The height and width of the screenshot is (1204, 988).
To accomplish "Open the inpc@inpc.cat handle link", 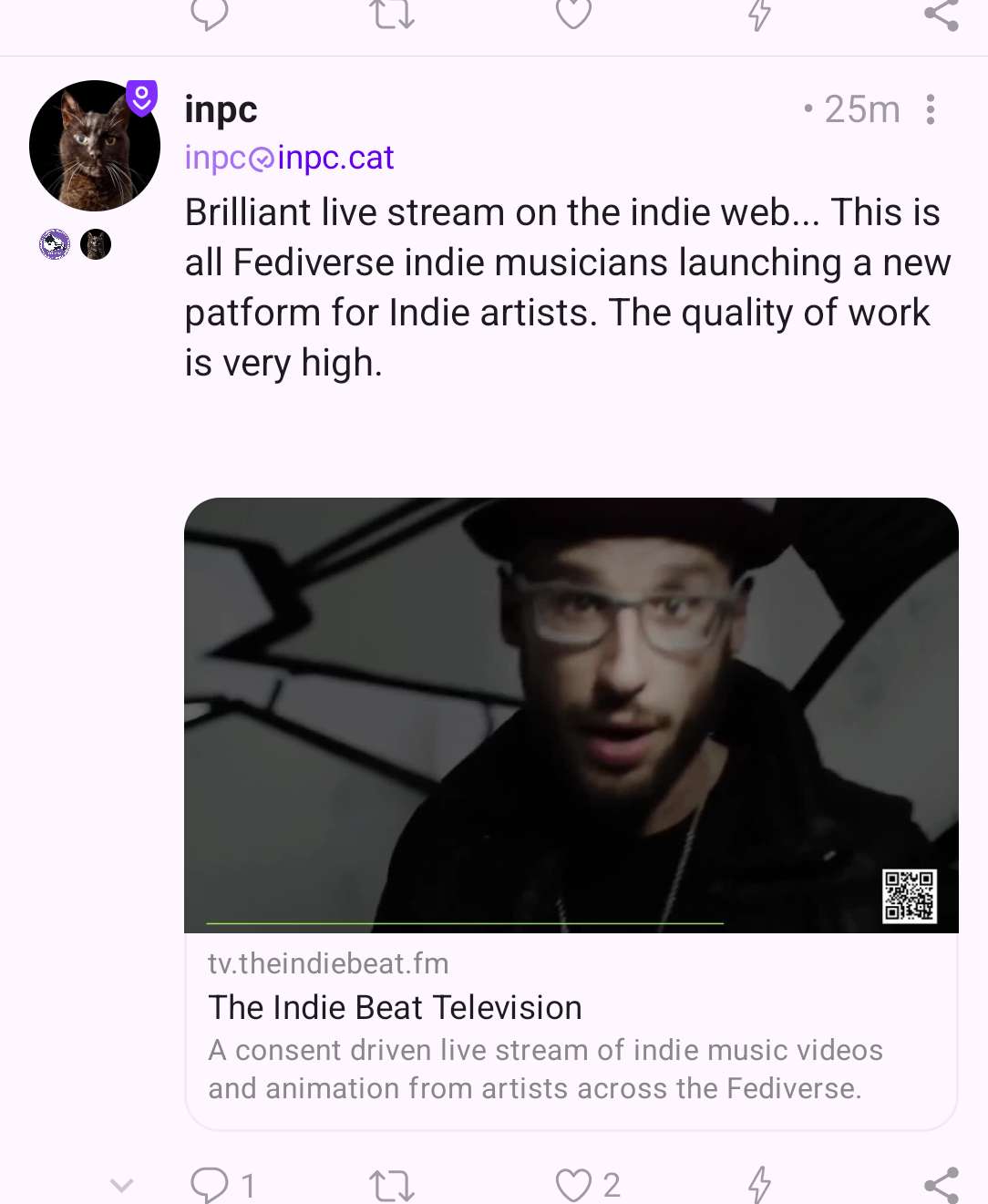I will pyautogui.click(x=289, y=158).
